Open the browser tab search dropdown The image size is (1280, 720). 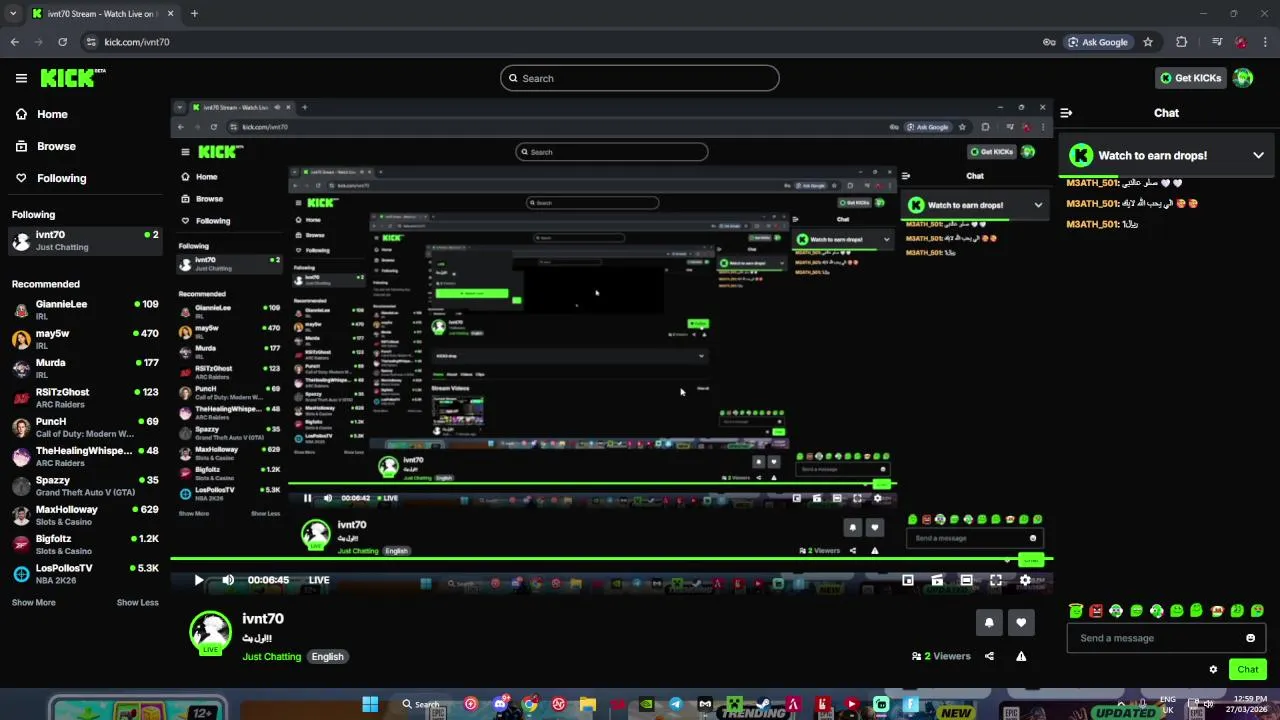(13, 14)
